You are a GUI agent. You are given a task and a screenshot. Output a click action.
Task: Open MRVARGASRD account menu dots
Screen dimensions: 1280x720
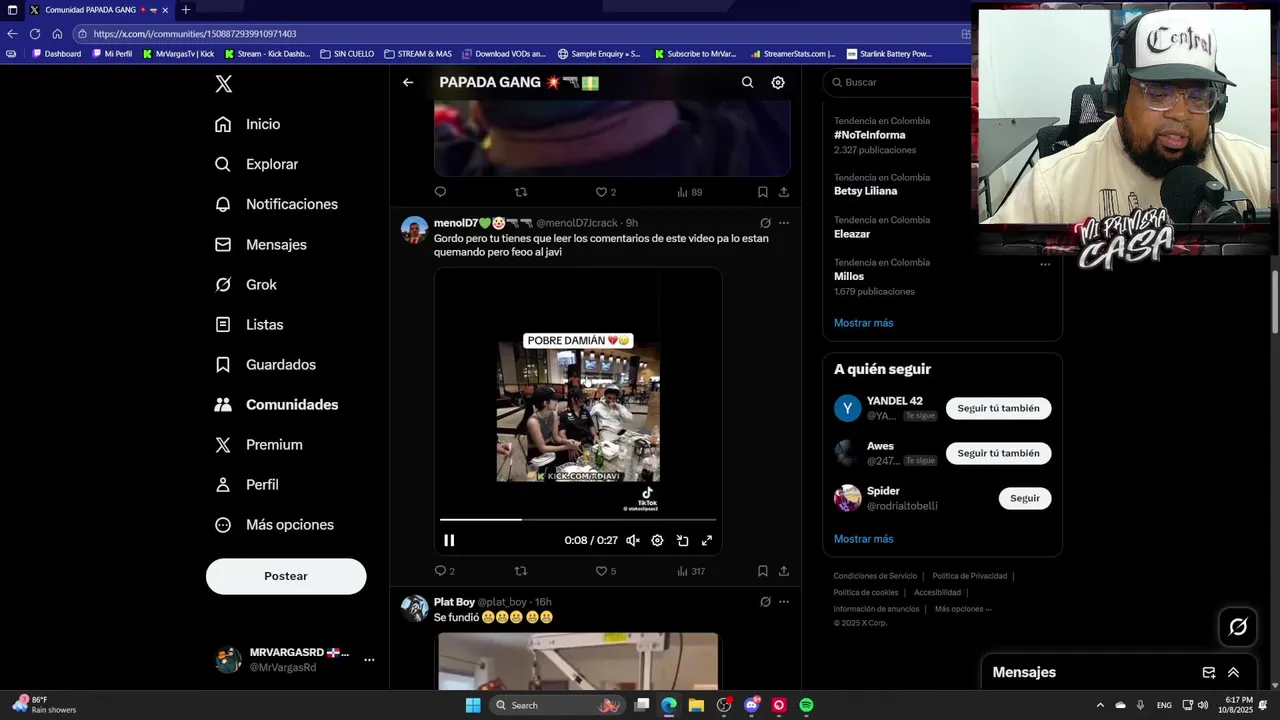(369, 660)
